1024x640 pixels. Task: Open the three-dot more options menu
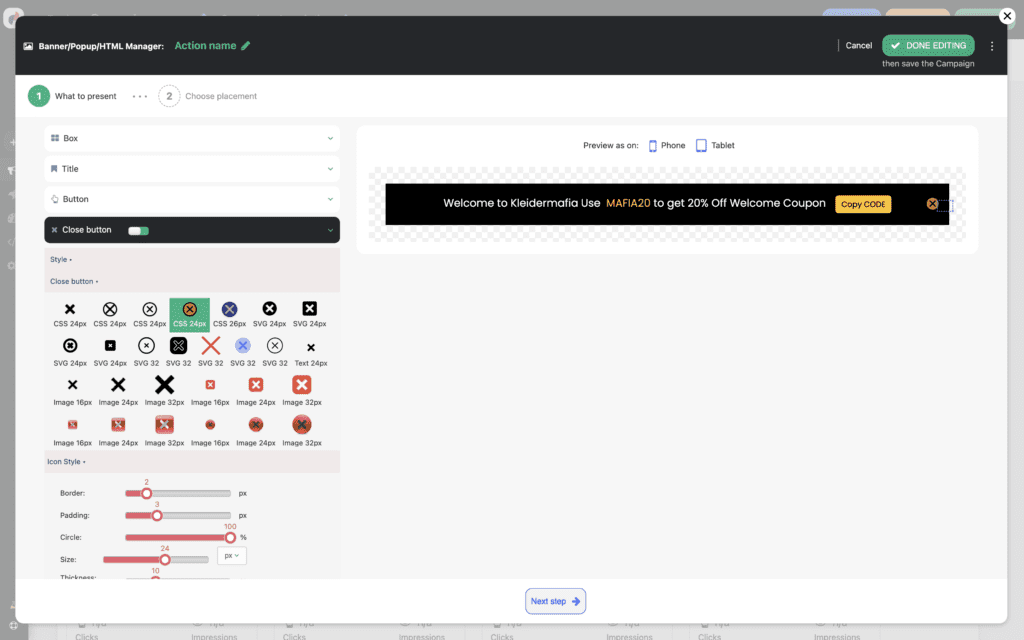tap(991, 46)
